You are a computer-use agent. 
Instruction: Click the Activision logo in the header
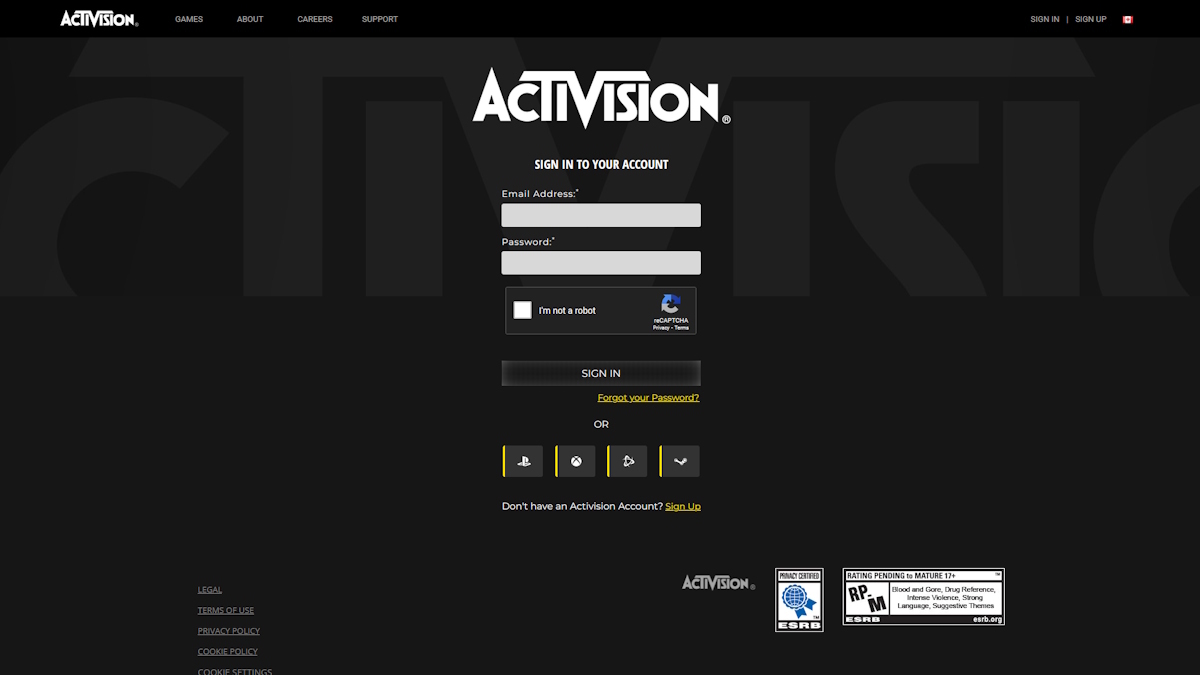(96, 17)
